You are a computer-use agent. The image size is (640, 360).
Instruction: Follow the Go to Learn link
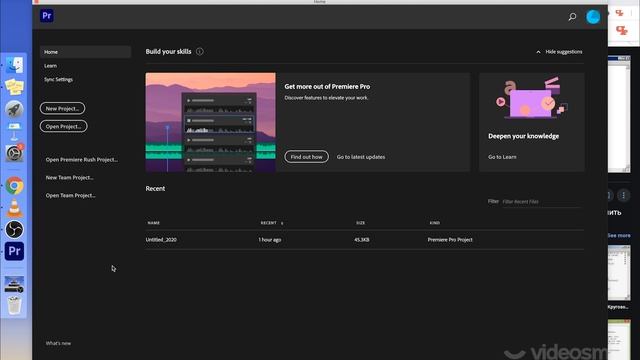pyautogui.click(x=502, y=157)
